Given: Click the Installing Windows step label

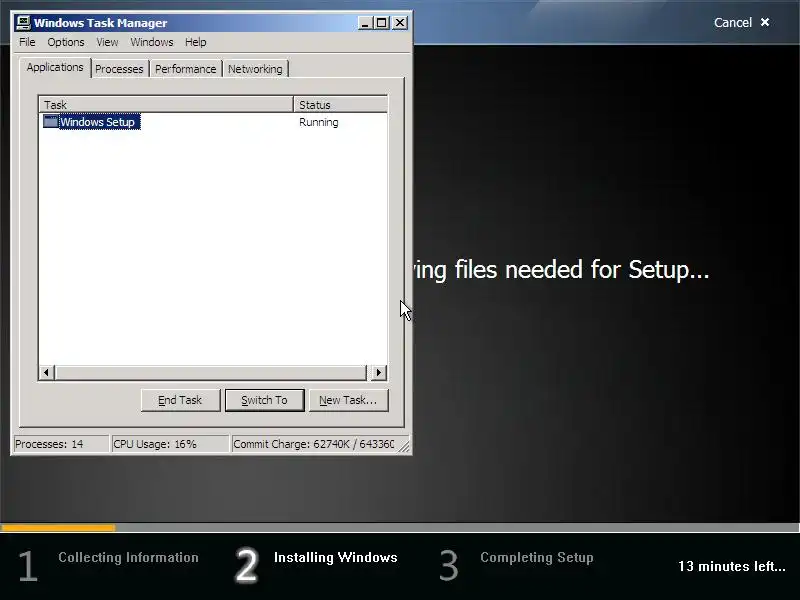Looking at the screenshot, I should point(335,557).
